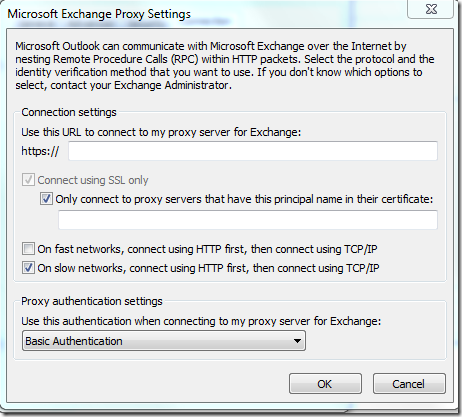
Task: Click the authentication dropdown arrow
Action: click(x=297, y=341)
